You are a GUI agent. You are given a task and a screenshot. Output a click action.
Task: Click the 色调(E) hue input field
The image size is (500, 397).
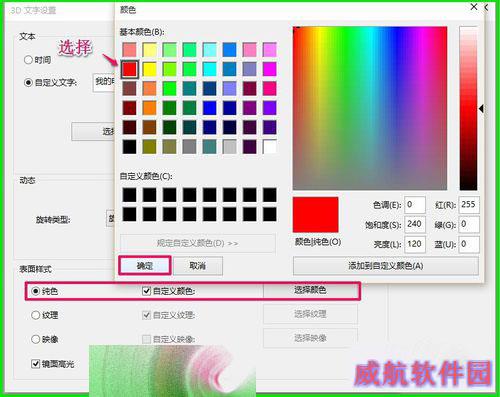(415, 205)
